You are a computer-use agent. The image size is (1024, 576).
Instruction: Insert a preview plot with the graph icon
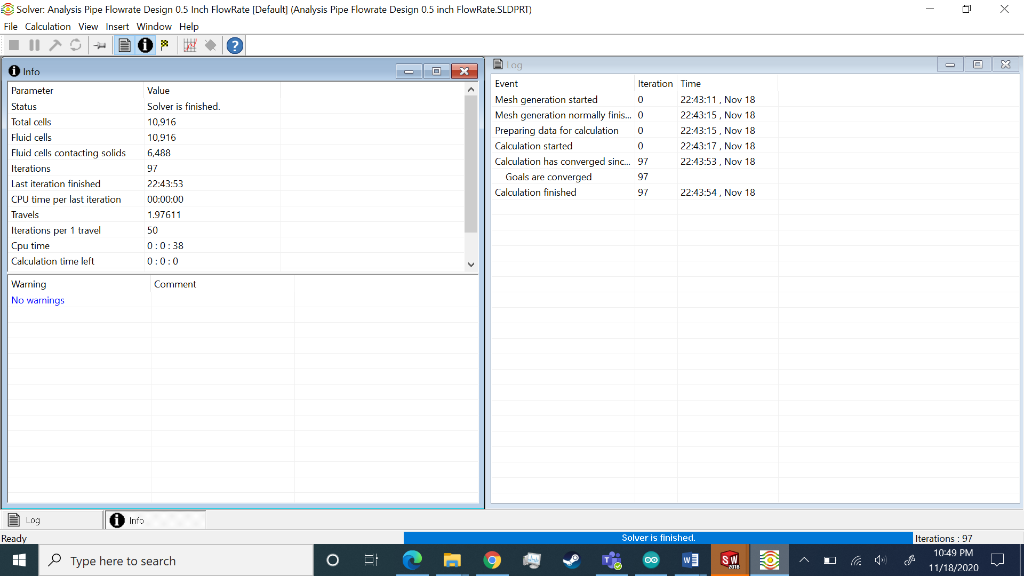coord(191,44)
